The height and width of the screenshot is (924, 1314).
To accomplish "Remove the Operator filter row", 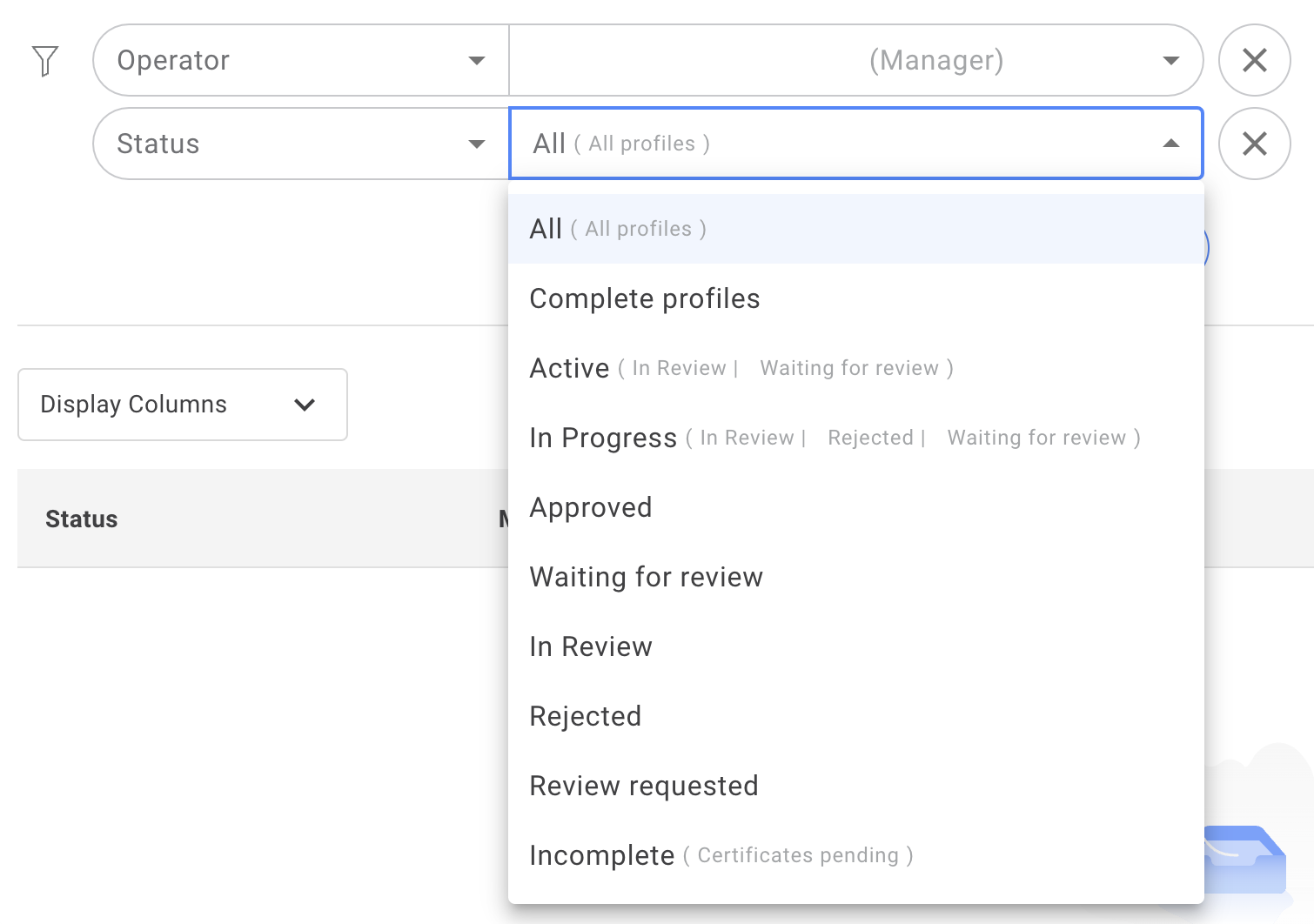I will 1254,60.
